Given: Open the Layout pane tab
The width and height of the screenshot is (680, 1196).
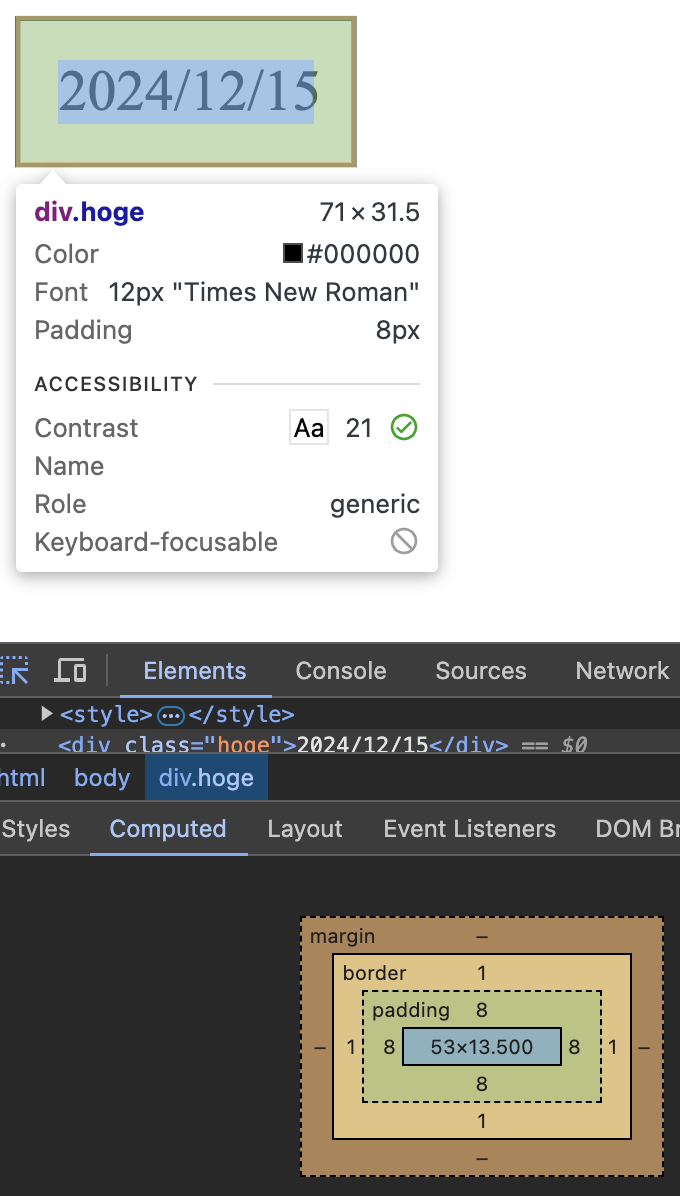Looking at the screenshot, I should pos(305,829).
